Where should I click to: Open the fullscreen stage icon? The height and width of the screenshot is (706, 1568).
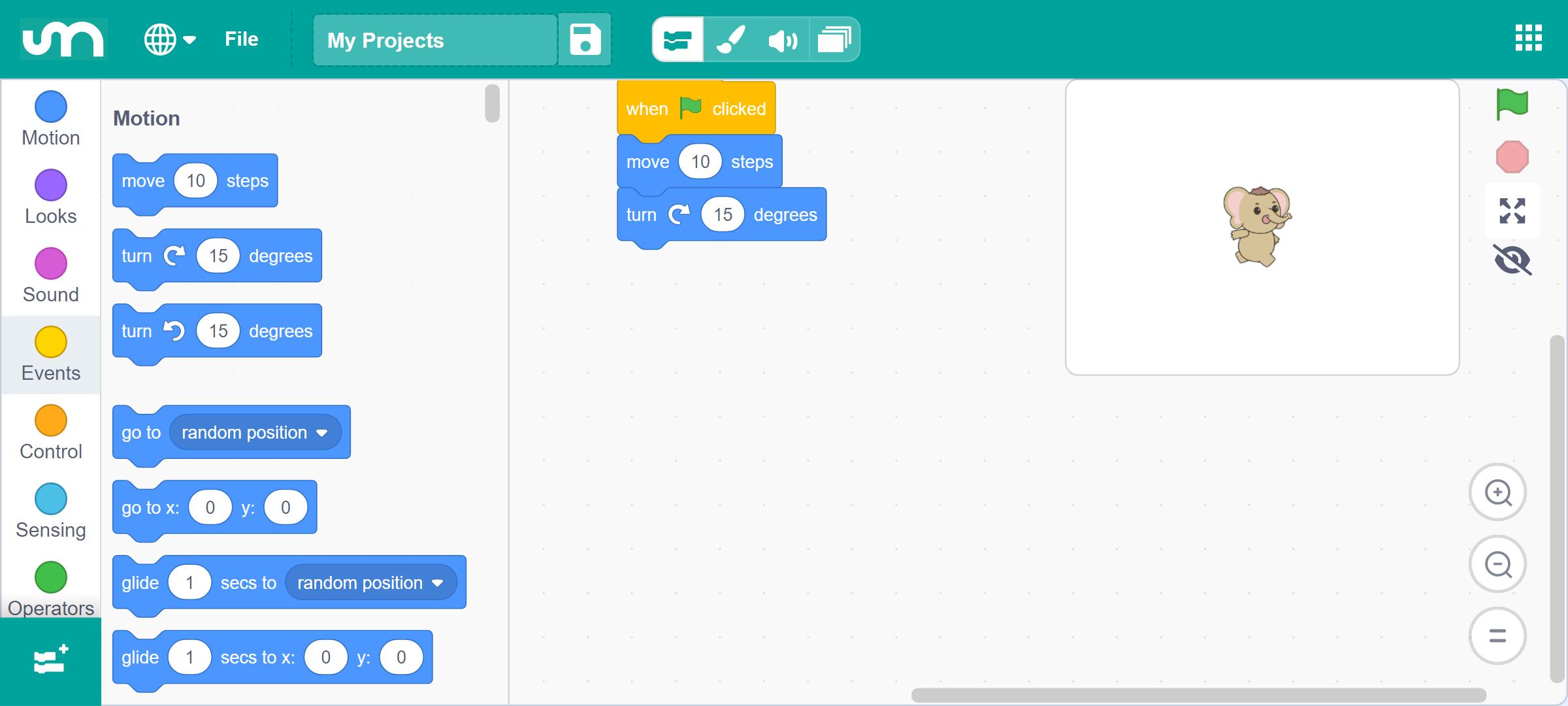(1512, 210)
